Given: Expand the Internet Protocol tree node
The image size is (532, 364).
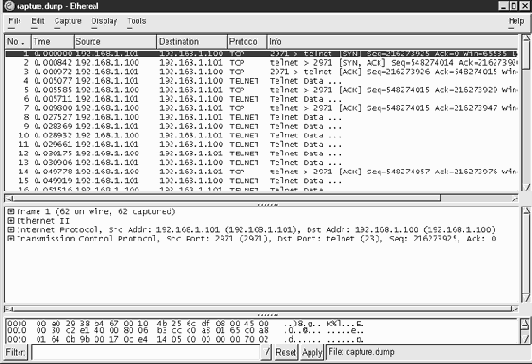Looking at the screenshot, I should tap(11, 230).
